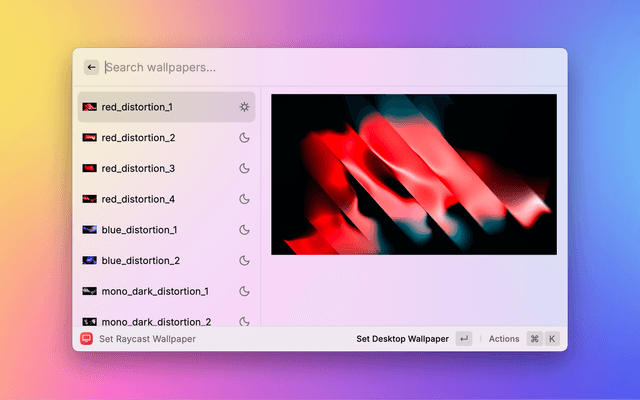Select red_distortion_2 from the list
Image resolution: width=640 pixels, height=400 pixels.
pos(138,137)
